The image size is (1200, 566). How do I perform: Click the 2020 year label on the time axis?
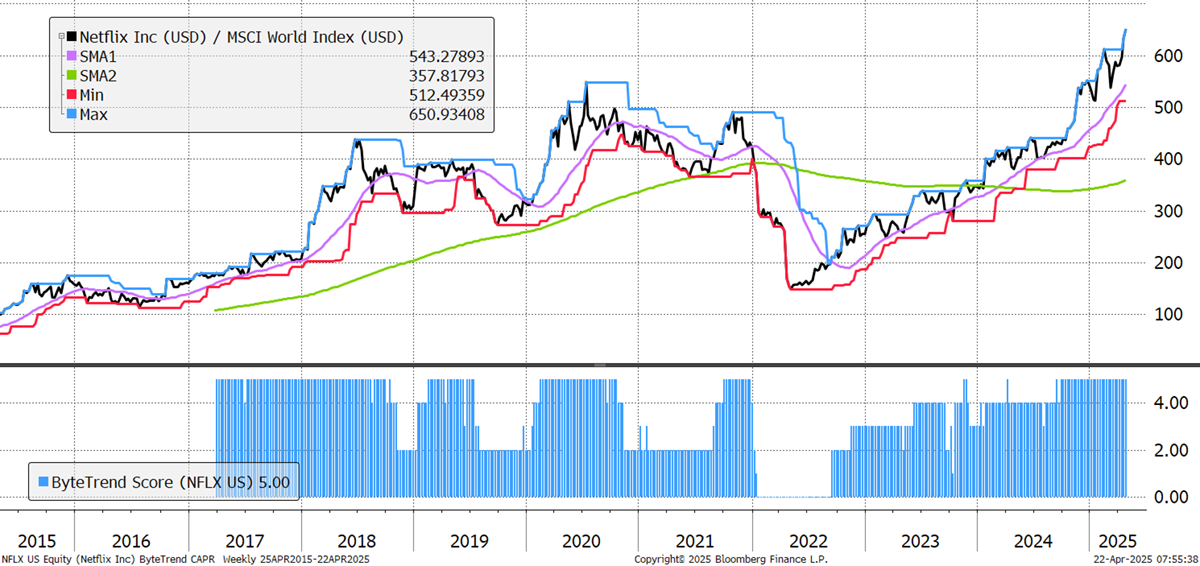581,541
